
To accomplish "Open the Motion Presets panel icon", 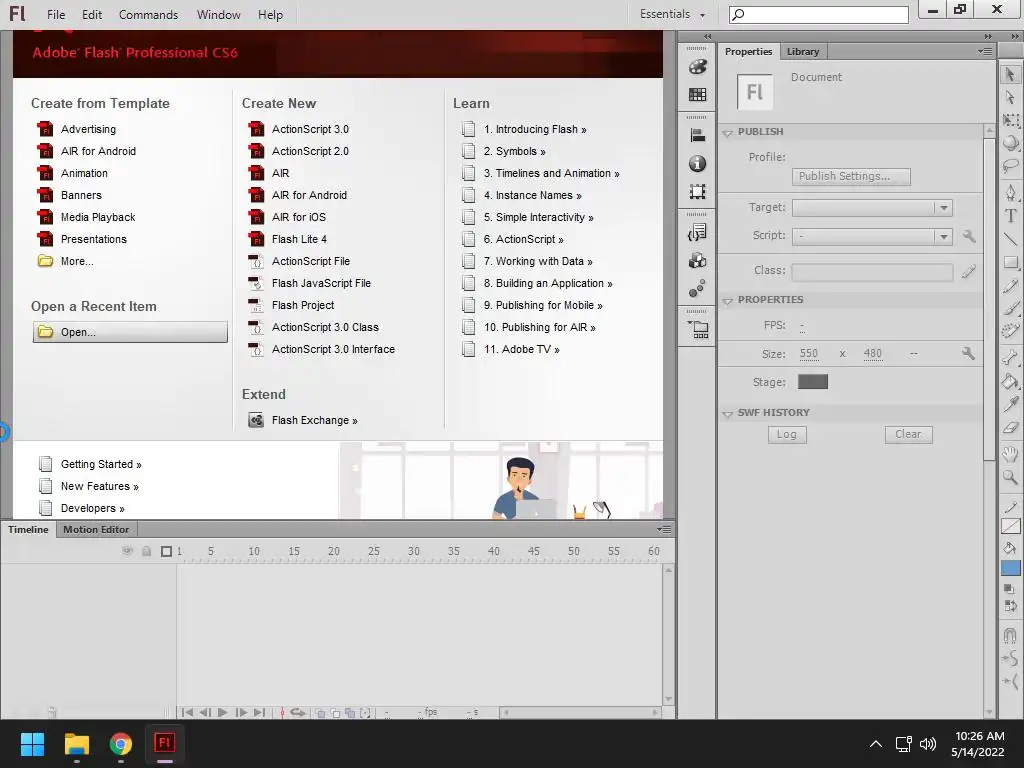I will [697, 288].
